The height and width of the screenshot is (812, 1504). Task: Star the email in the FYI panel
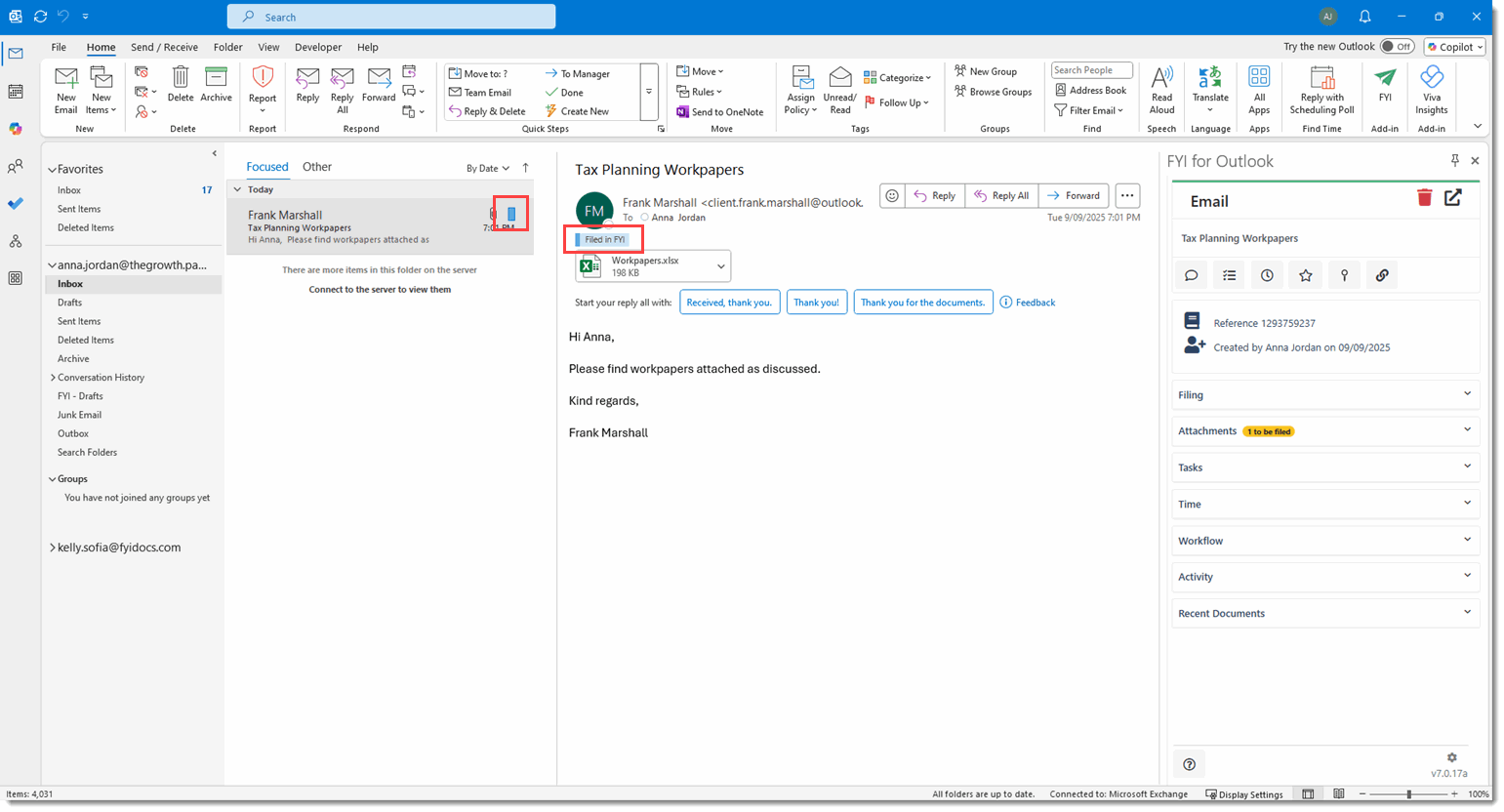(1305, 275)
